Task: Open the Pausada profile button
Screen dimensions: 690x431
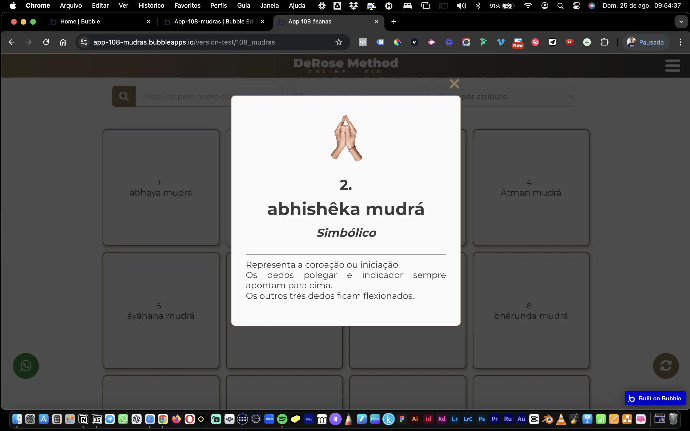Action: 645,42
